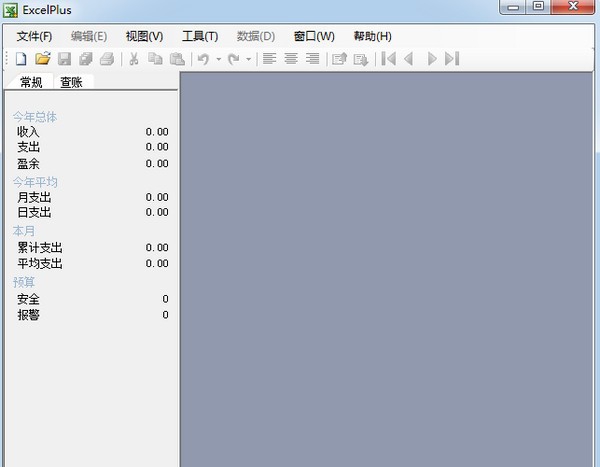Image resolution: width=600 pixels, height=467 pixels.
Task: Open the 帮助(H) menu
Action: tap(372, 36)
